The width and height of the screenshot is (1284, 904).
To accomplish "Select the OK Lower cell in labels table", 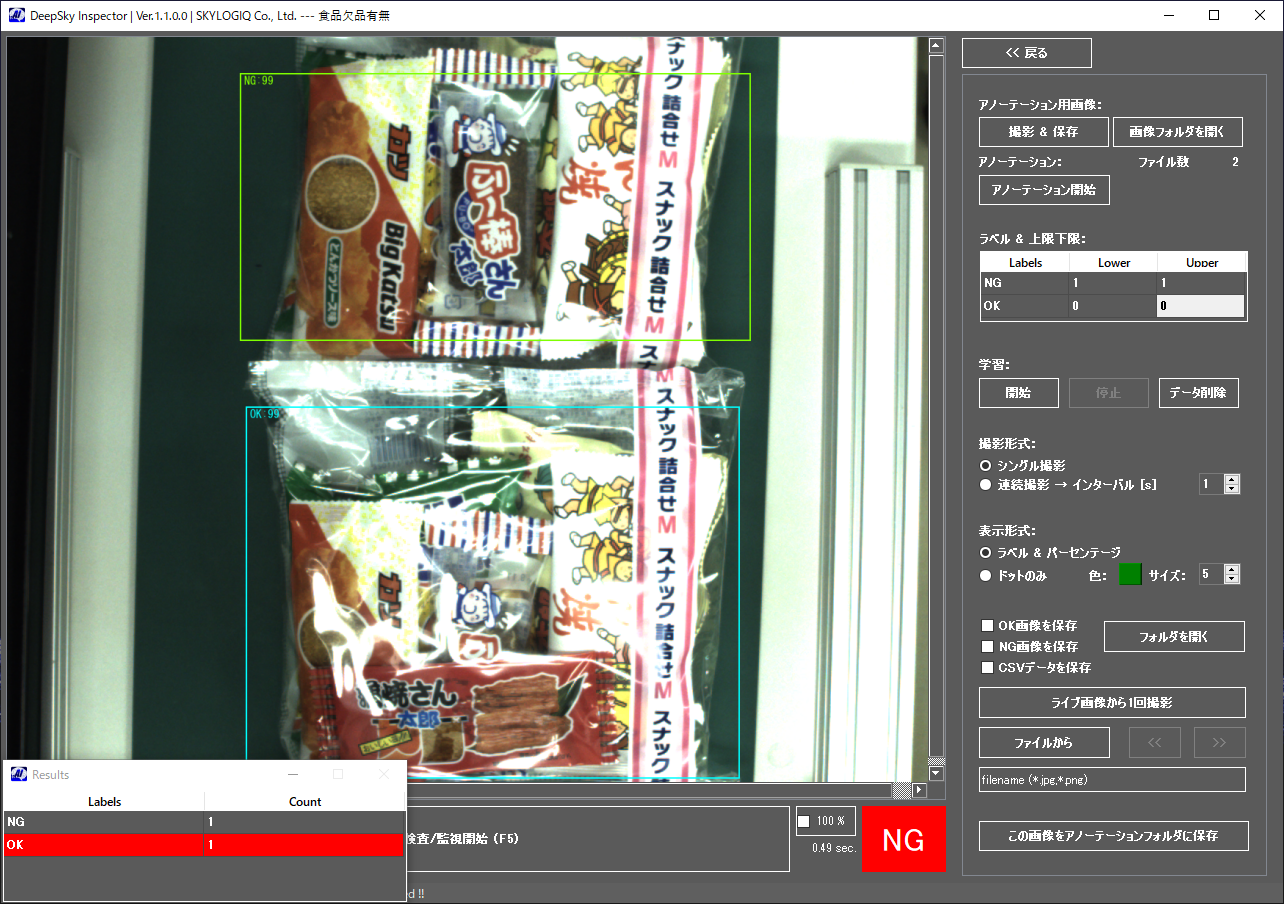I will [x=1113, y=306].
